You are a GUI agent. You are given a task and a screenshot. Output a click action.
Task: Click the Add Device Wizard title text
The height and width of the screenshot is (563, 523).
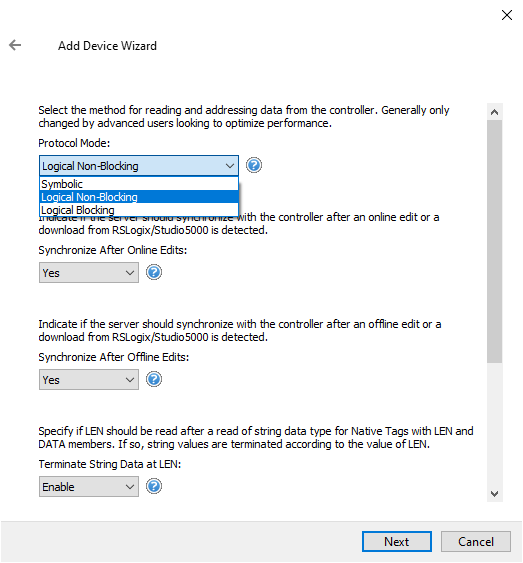click(107, 46)
